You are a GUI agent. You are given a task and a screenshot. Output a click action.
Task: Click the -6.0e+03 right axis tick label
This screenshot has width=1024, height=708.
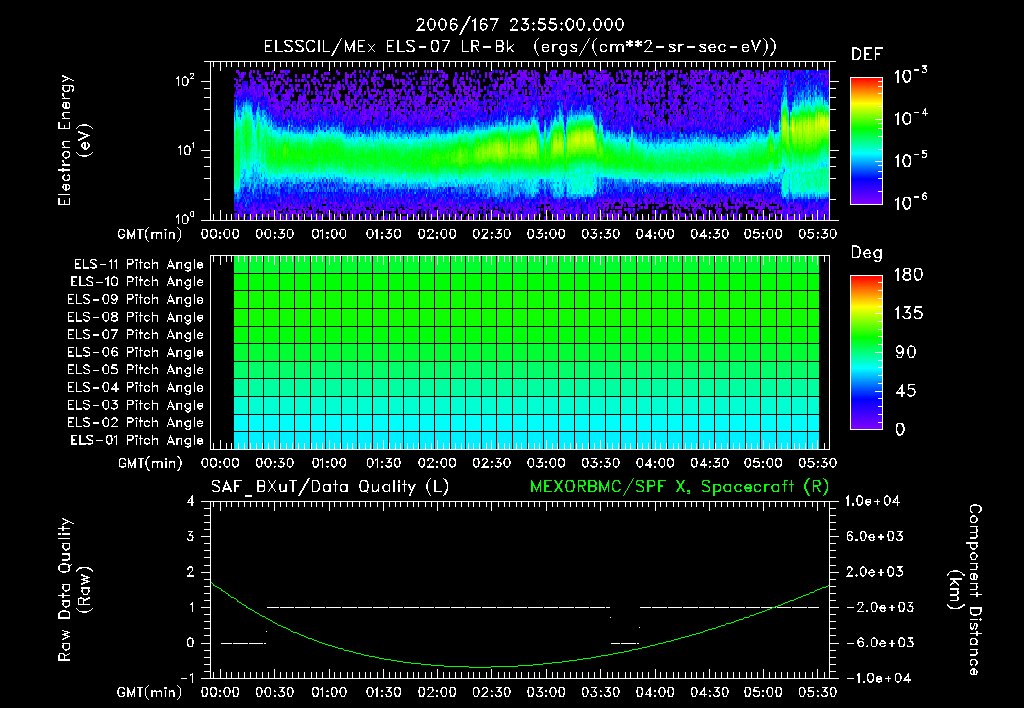click(875, 643)
